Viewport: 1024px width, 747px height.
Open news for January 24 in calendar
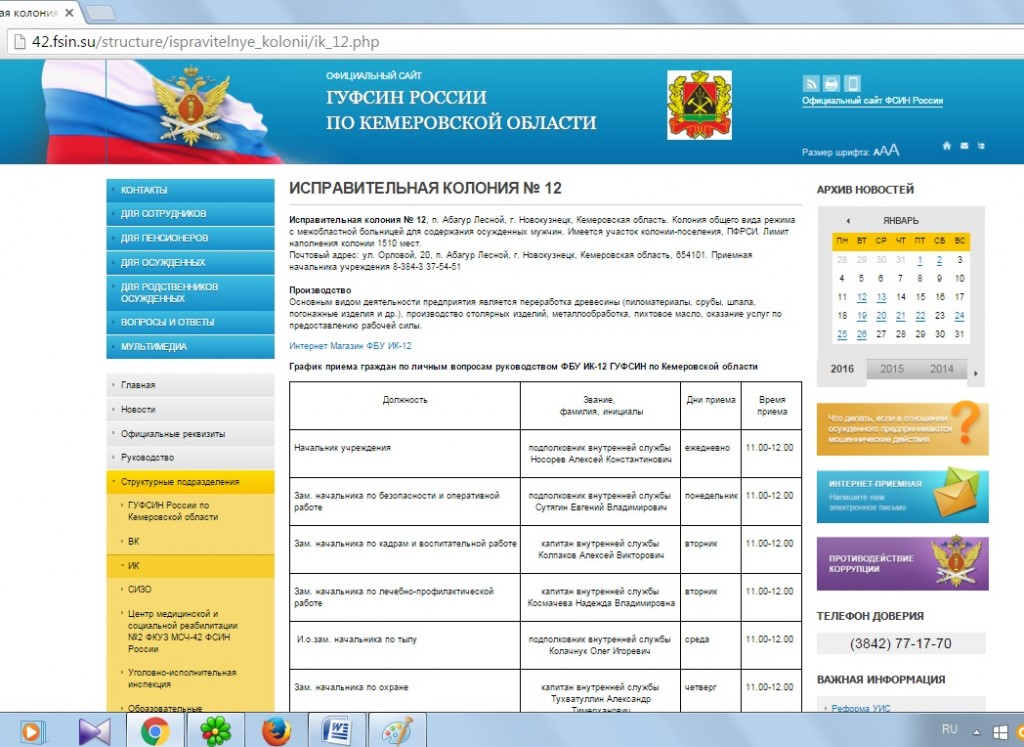[959, 316]
